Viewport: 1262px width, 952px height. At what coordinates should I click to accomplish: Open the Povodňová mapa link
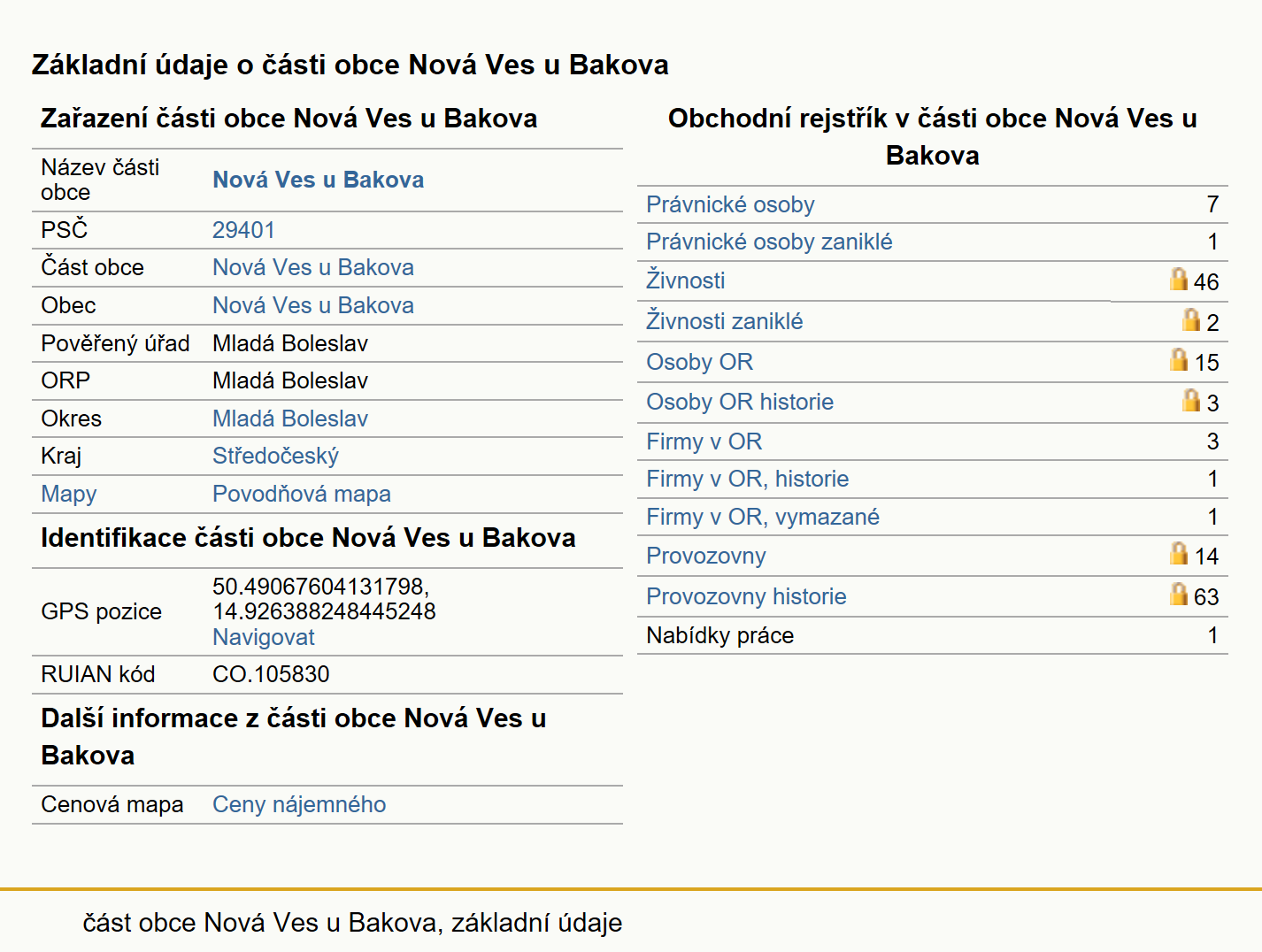point(302,494)
